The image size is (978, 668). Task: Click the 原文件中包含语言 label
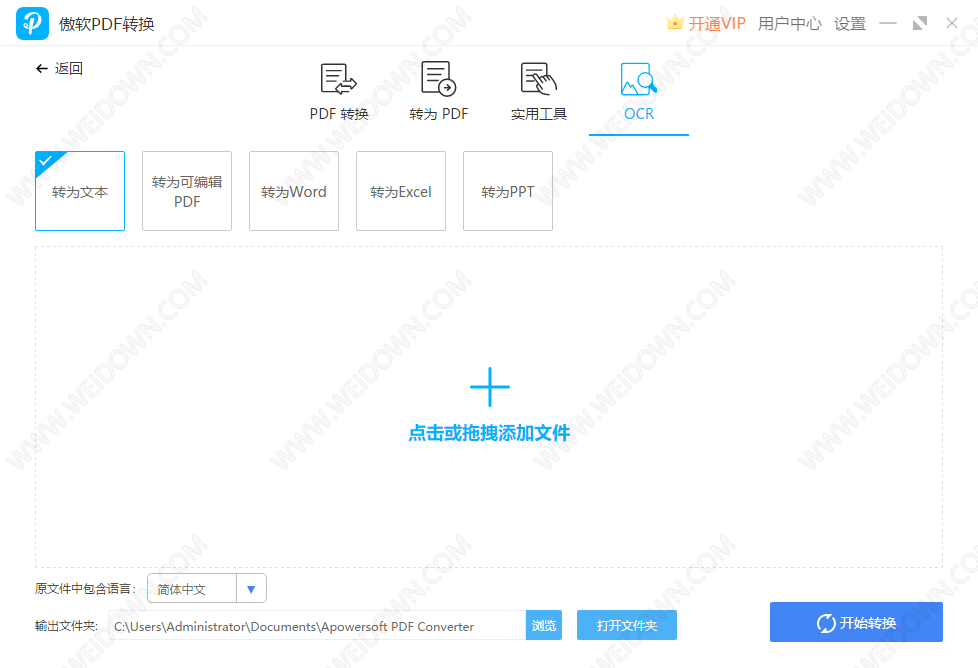click(85, 589)
